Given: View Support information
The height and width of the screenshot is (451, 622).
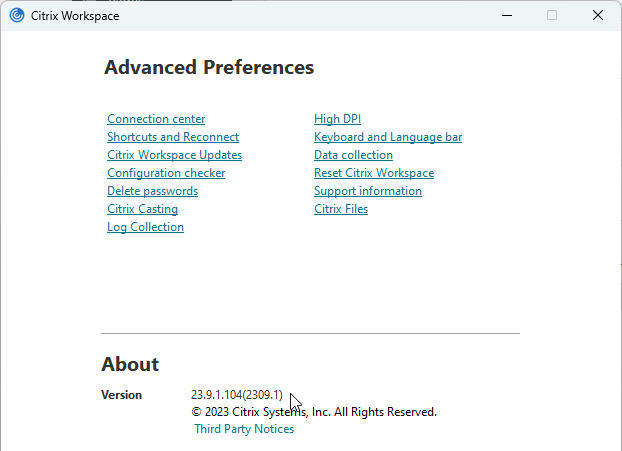Looking at the screenshot, I should click(368, 191).
